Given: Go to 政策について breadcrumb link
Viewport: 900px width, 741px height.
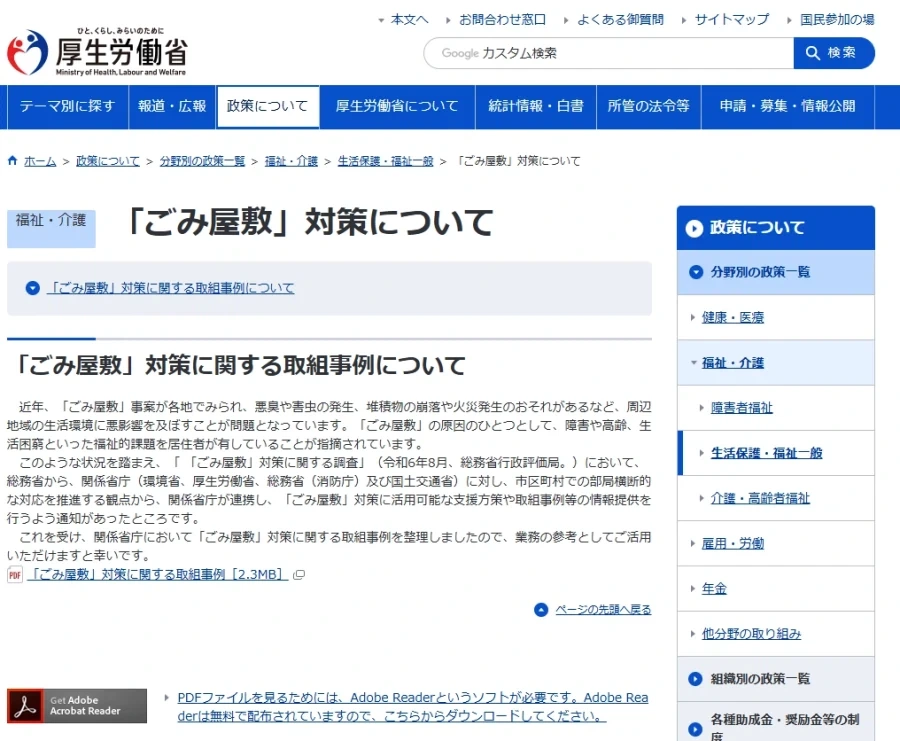Looking at the screenshot, I should coord(108,161).
